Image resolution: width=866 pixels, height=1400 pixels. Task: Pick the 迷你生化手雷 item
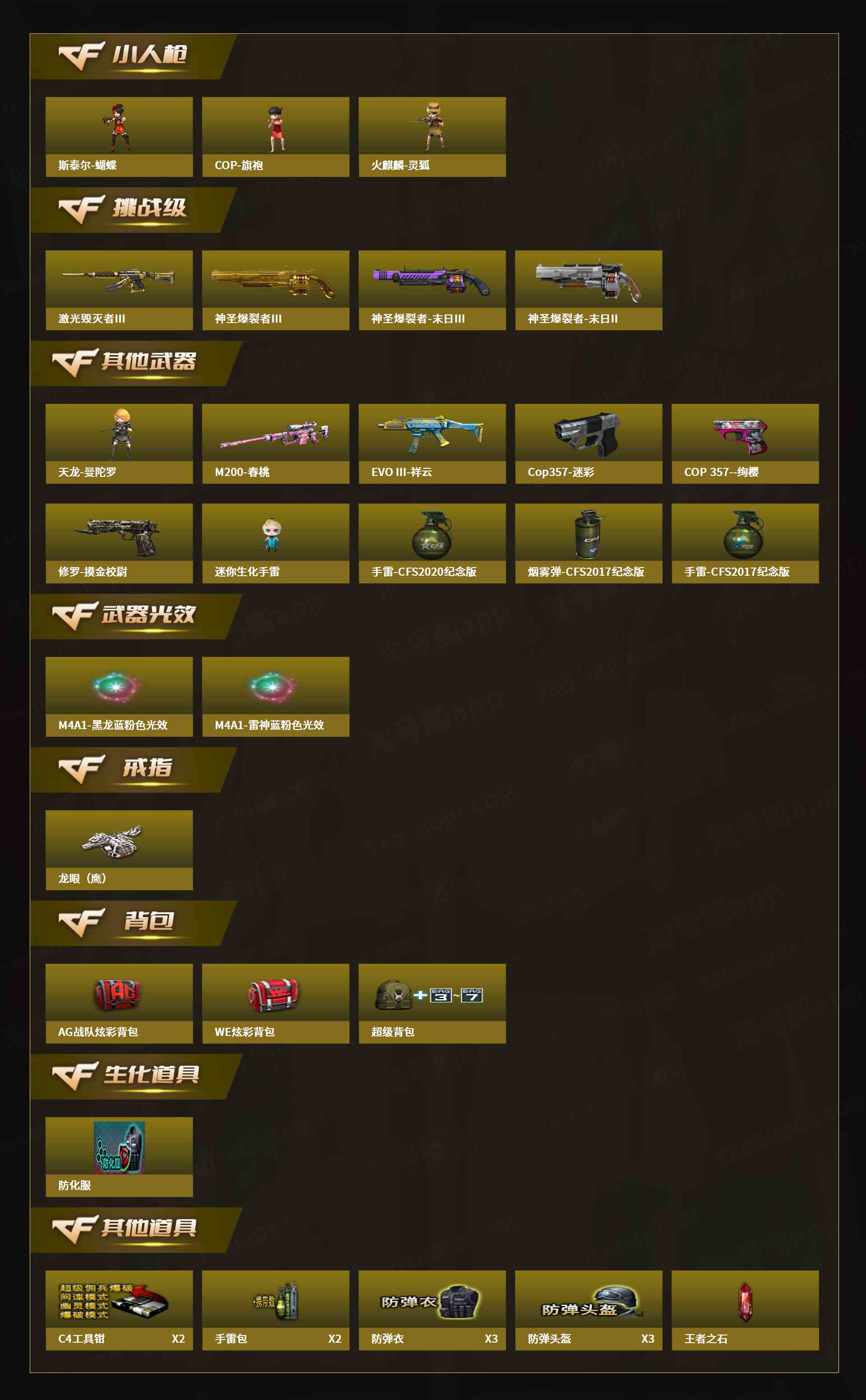tap(276, 544)
